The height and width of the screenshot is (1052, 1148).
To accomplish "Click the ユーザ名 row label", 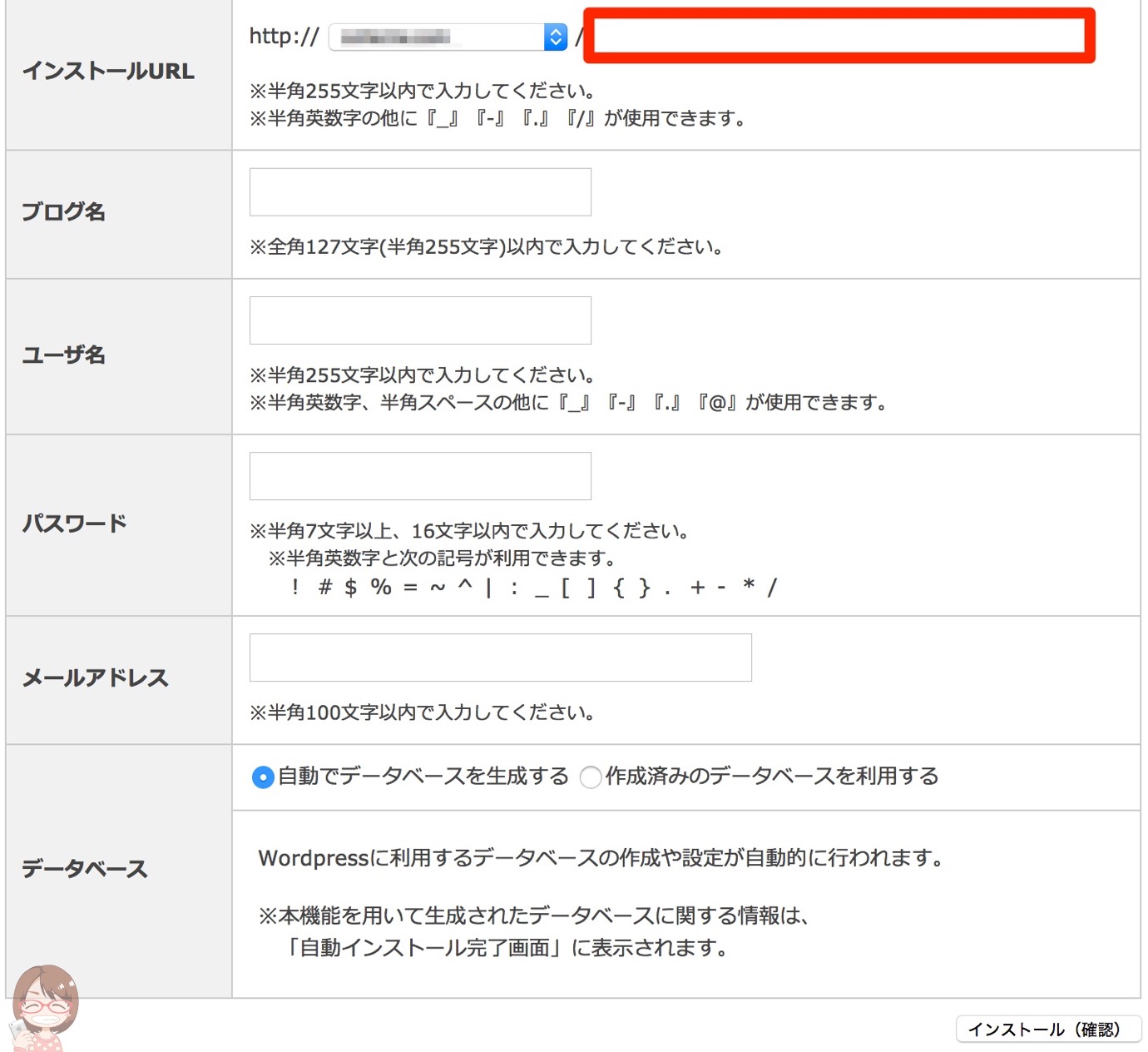I will 63,355.
